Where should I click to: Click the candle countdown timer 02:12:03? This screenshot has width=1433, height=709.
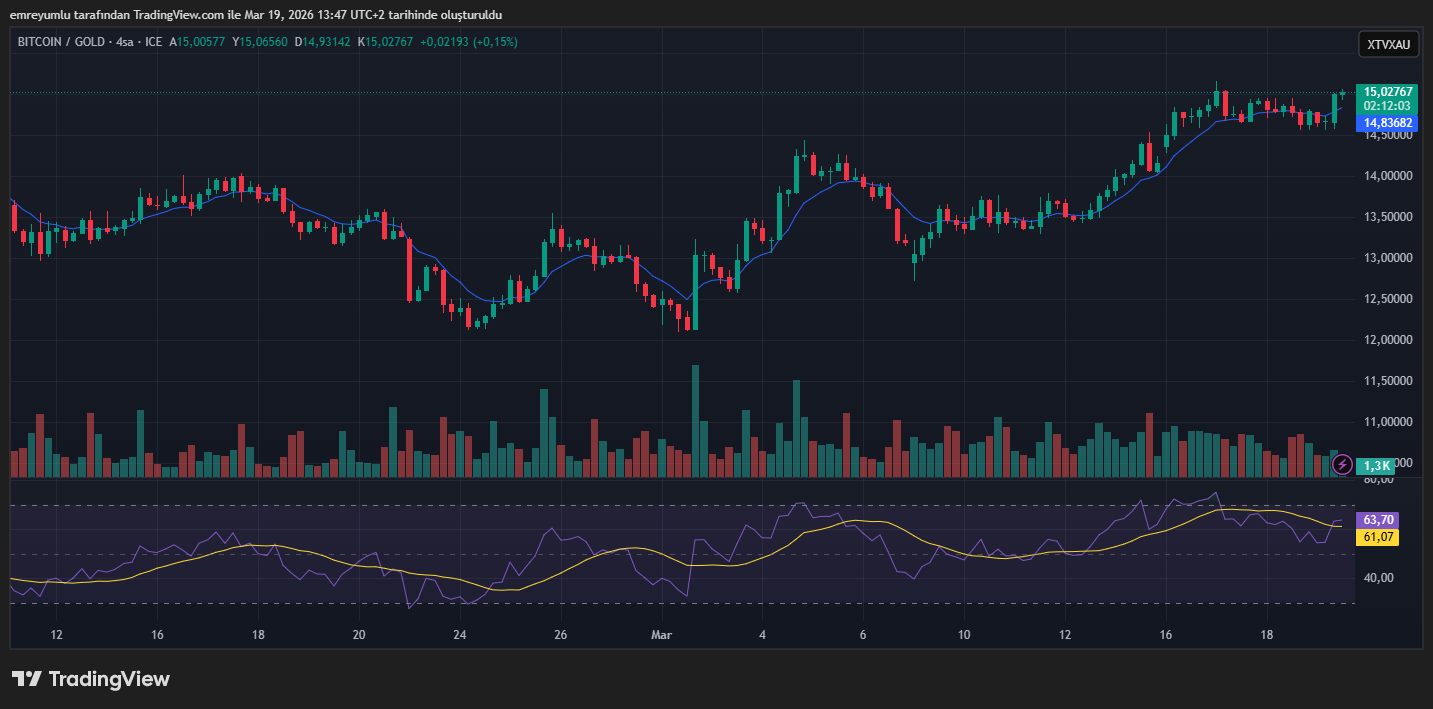(1388, 105)
